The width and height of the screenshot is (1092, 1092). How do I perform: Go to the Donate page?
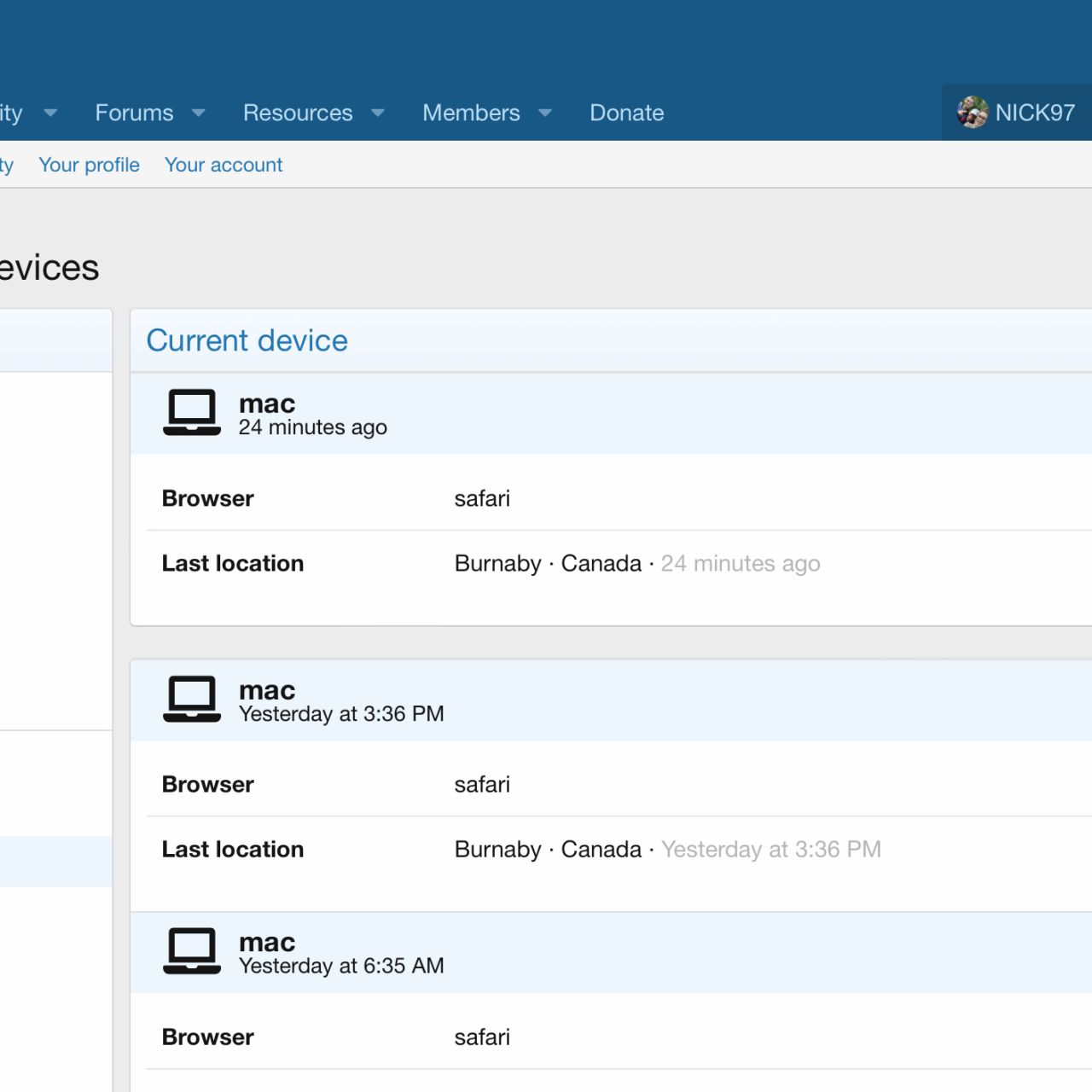(626, 113)
